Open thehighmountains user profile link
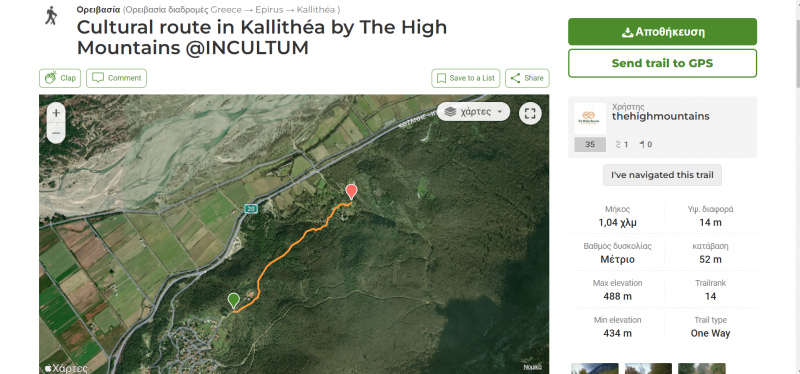The image size is (800, 374). pos(660,116)
